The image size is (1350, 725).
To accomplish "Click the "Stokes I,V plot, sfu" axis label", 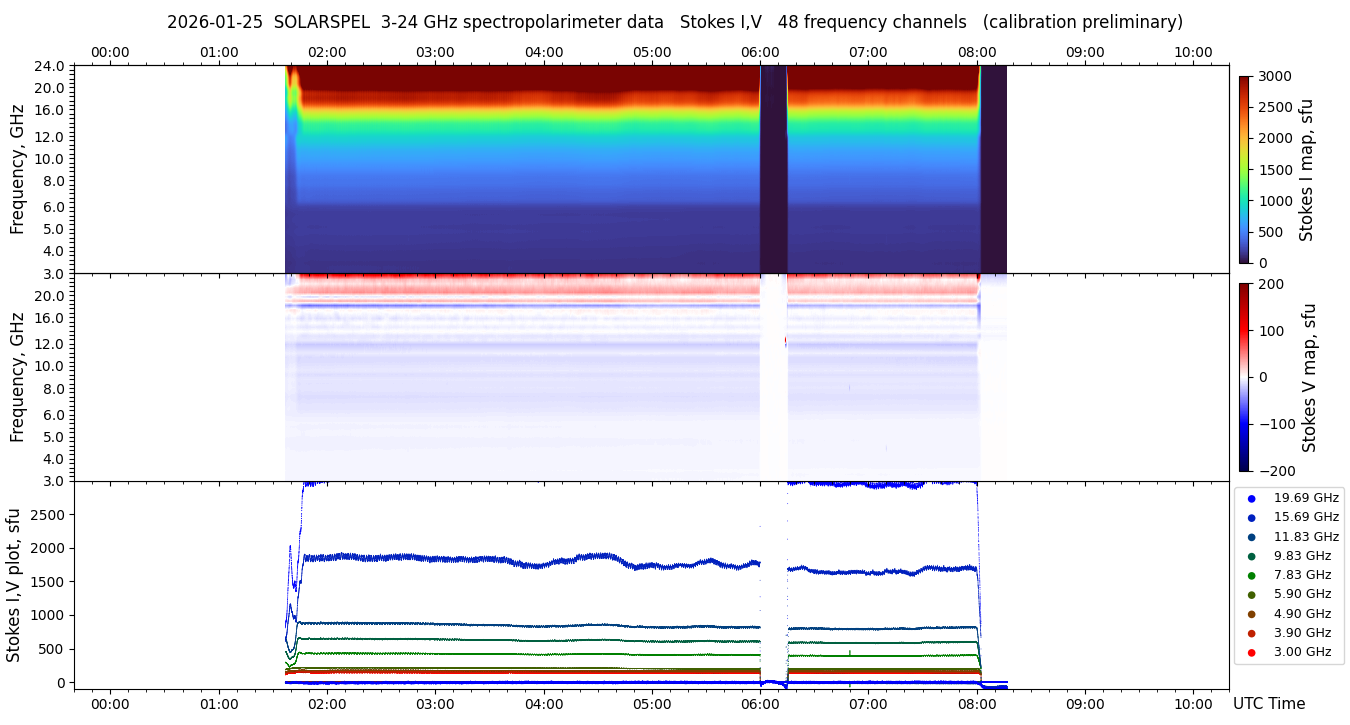I will [x=14, y=585].
